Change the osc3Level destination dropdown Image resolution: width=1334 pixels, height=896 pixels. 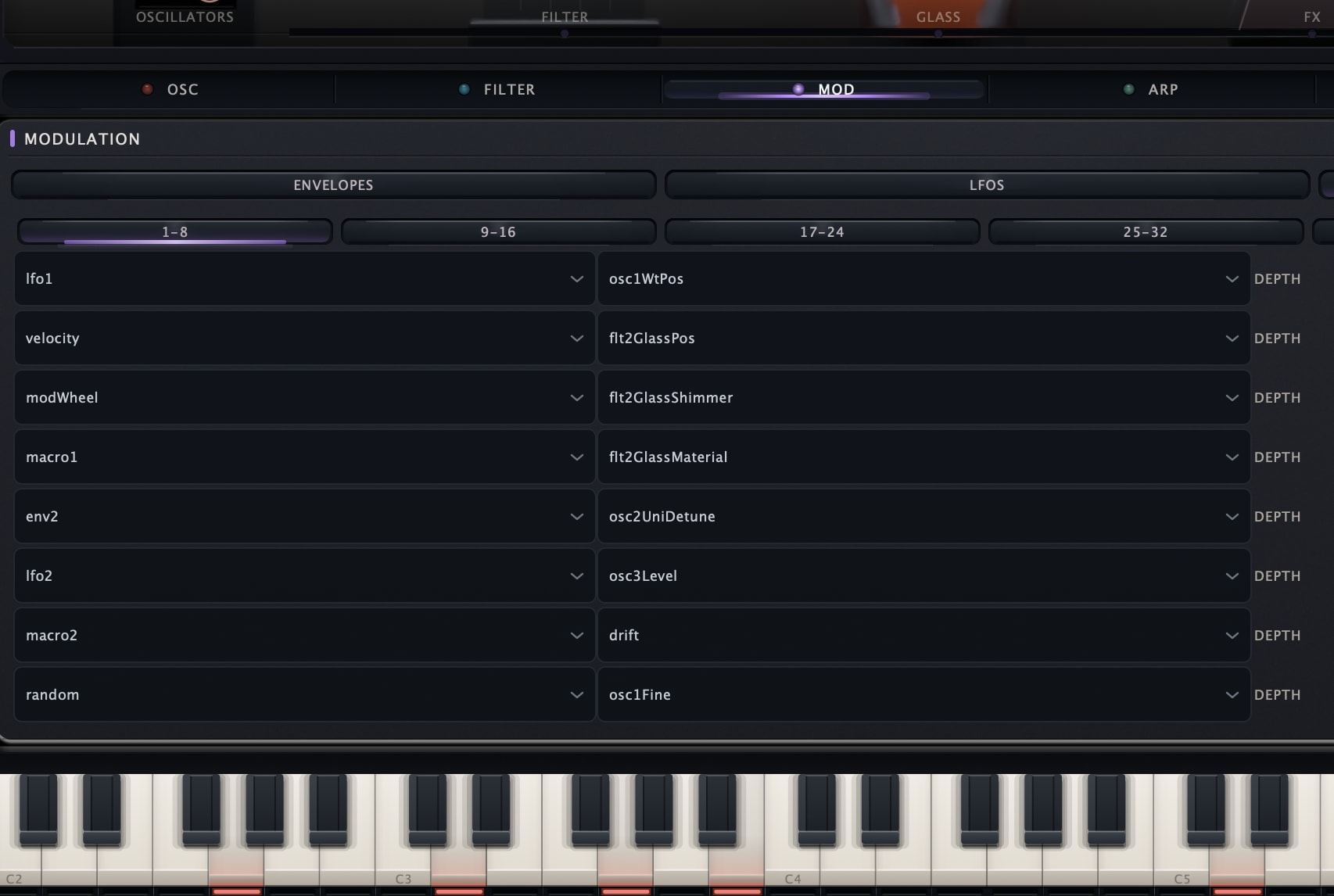[x=923, y=576]
